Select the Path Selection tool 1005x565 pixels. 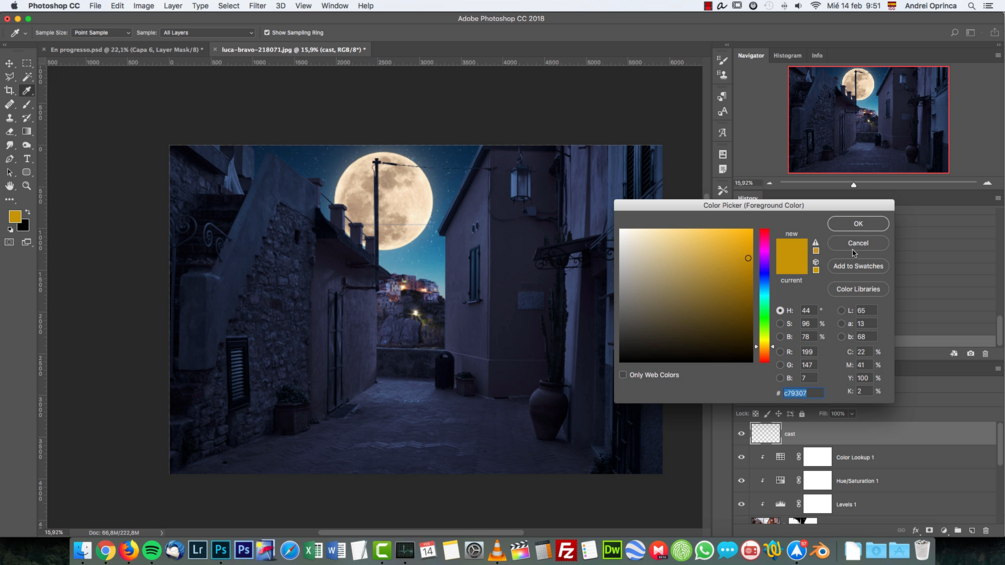[x=10, y=172]
